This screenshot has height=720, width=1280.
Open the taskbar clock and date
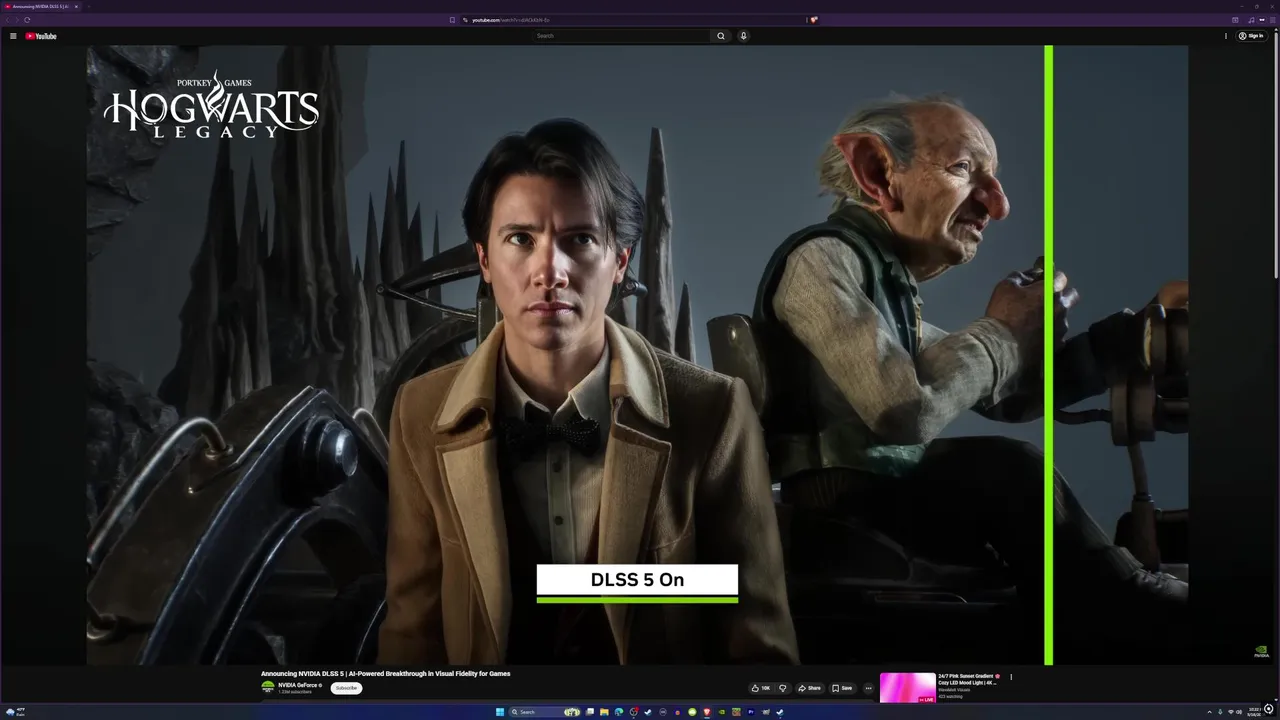click(x=1254, y=712)
